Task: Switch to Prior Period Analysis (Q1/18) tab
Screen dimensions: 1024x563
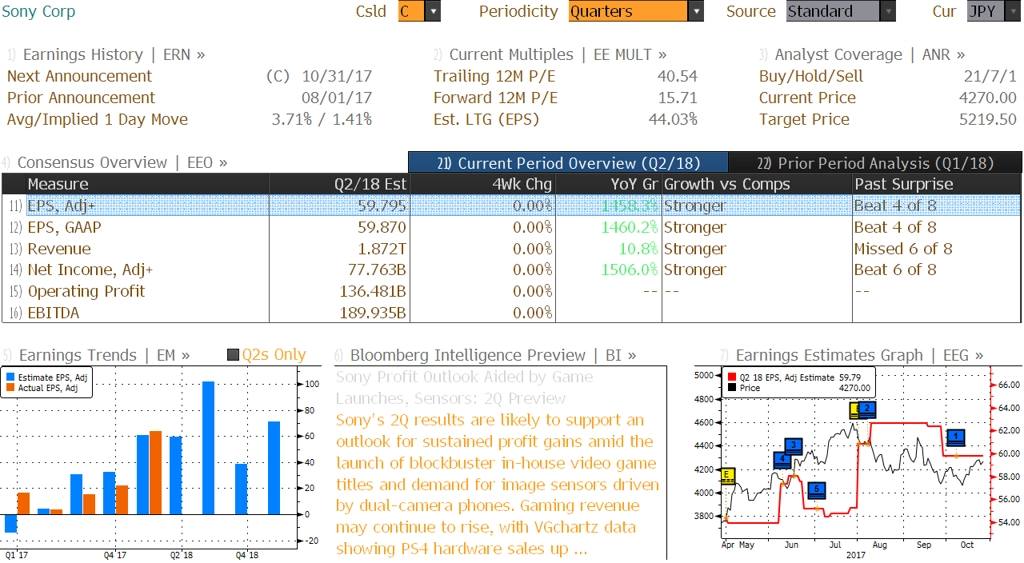Action: click(x=875, y=163)
